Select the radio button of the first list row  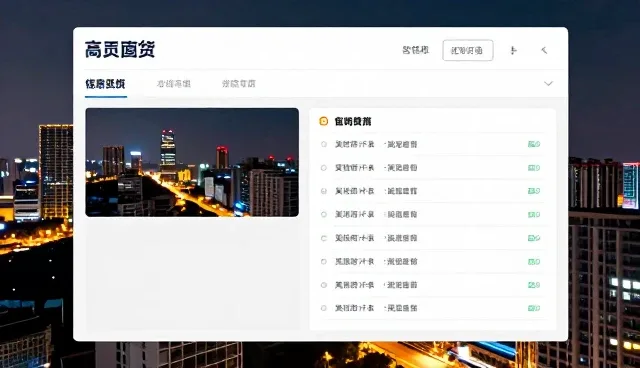click(x=324, y=144)
